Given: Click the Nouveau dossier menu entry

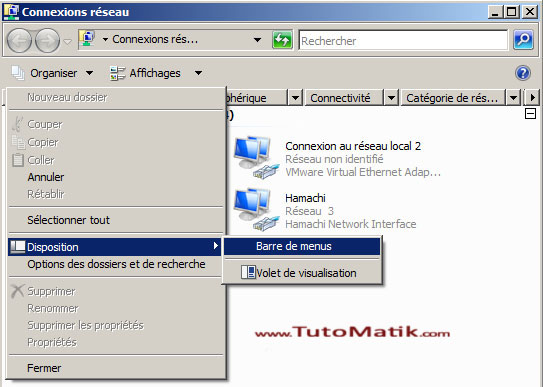Looking at the screenshot, I should tap(116, 97).
